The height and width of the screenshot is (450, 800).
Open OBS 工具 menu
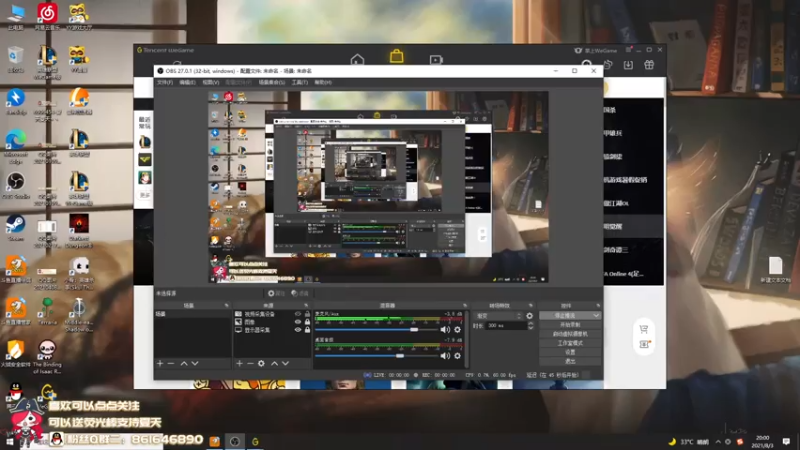click(x=299, y=82)
